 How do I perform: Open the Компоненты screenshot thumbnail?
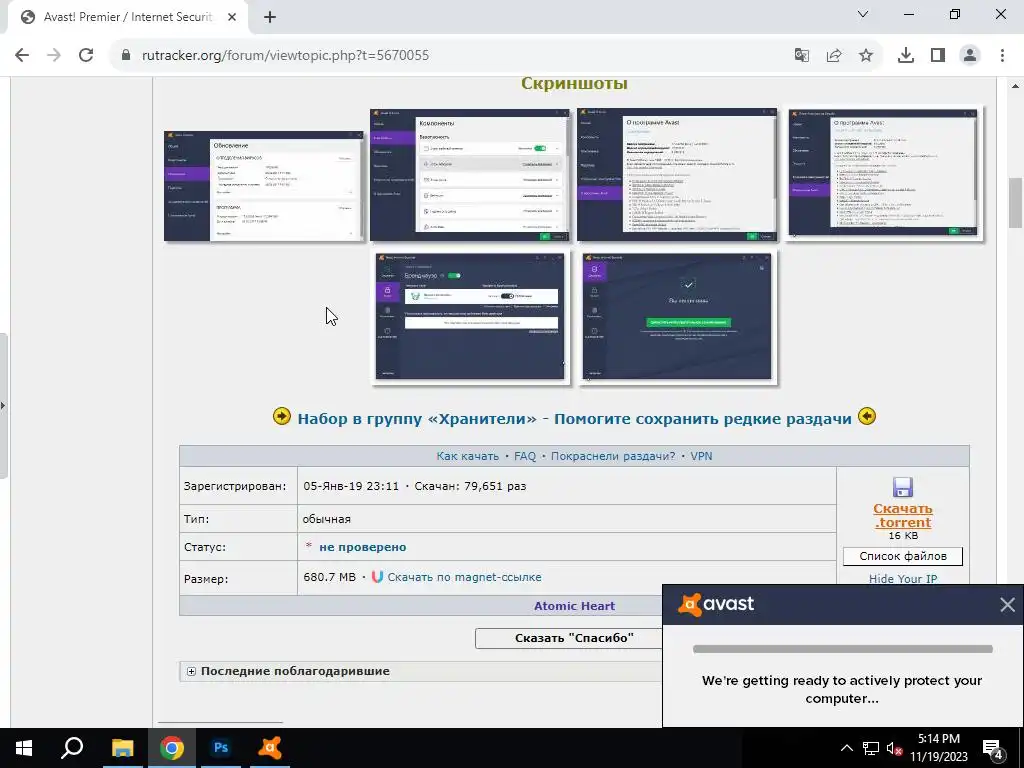[470, 175]
